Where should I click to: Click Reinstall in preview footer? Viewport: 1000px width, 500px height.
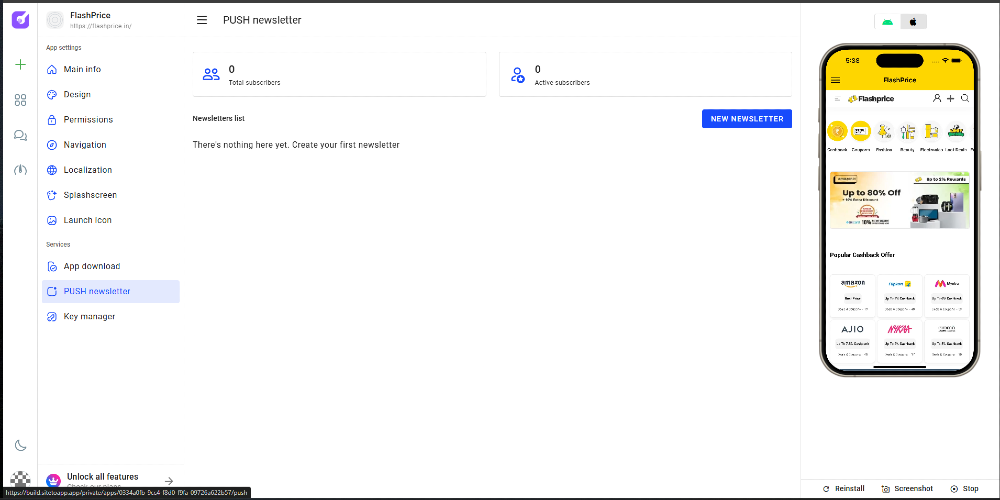[843, 489]
